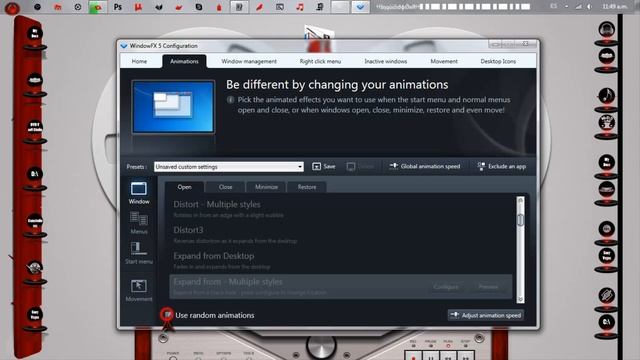This screenshot has width=640, height=360.
Task: Click the red Start orb
Action: (12, 7)
